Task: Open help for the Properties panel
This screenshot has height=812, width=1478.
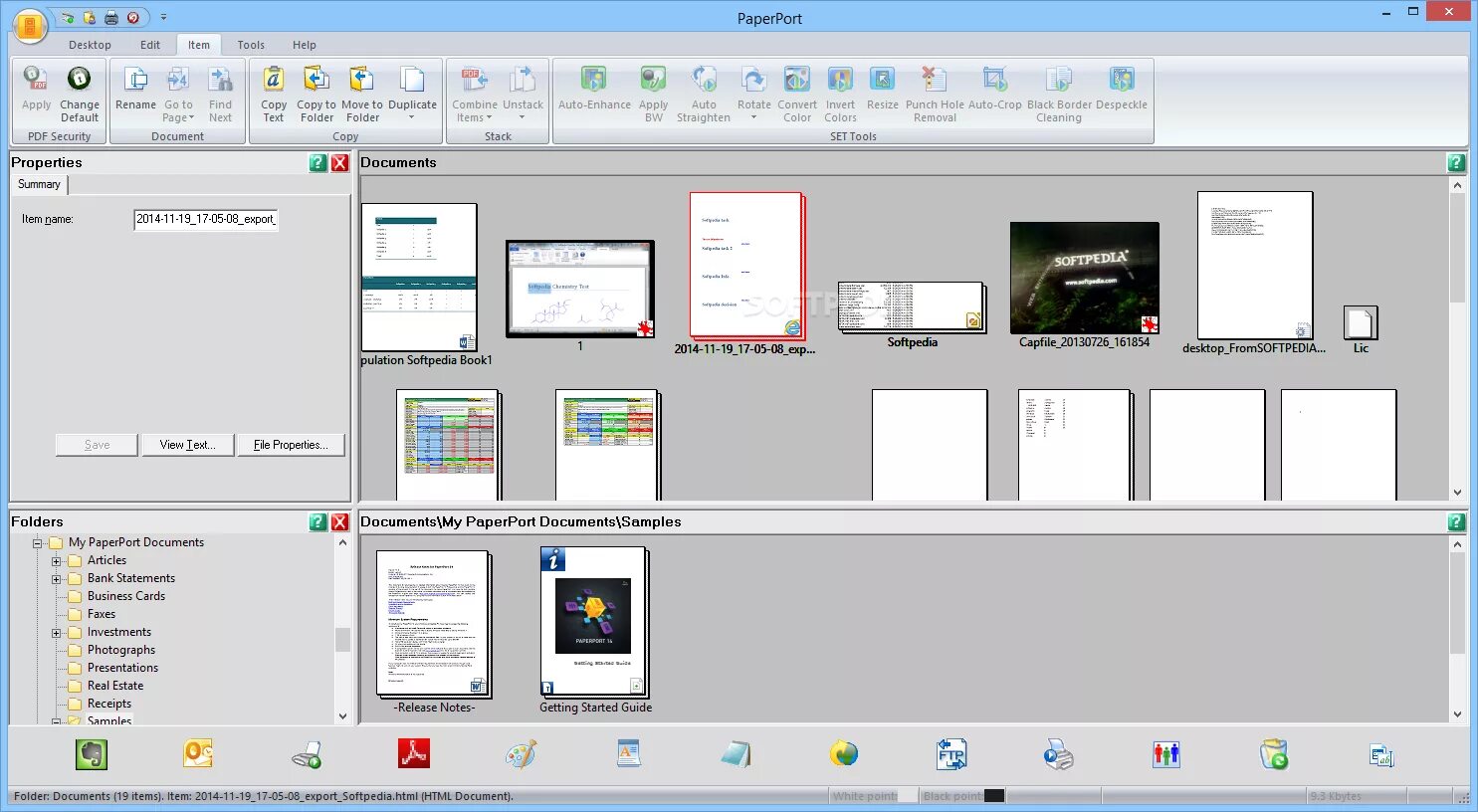Action: tap(318, 163)
